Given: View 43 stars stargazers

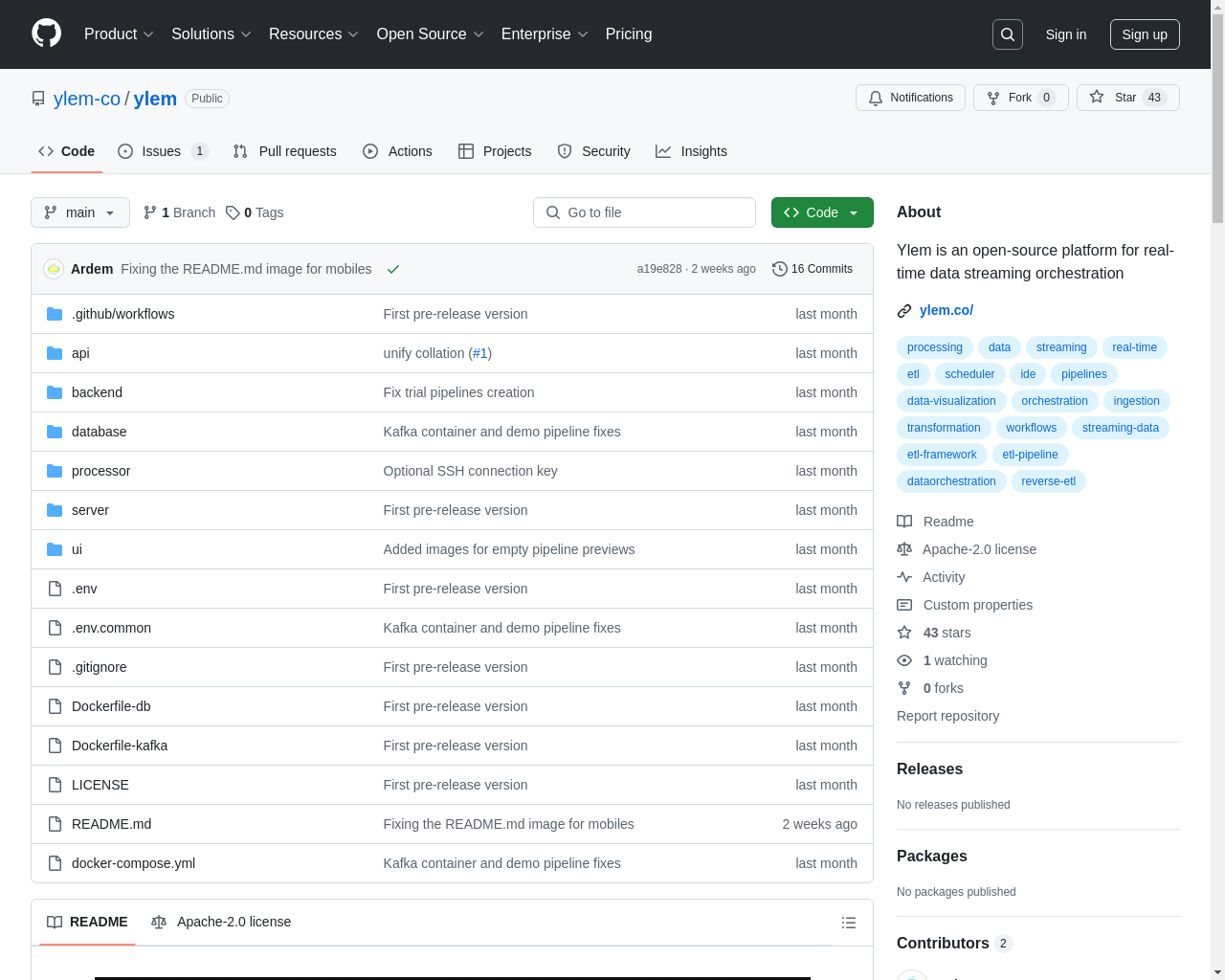Looking at the screenshot, I should pos(934,633).
